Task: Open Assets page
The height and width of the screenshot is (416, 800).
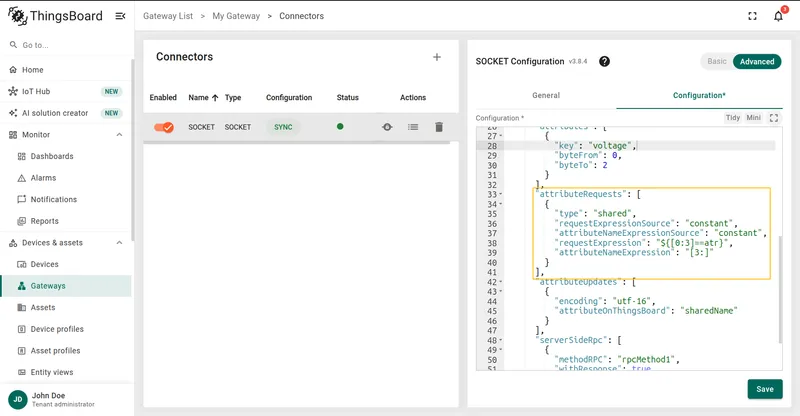Action: 66,307
